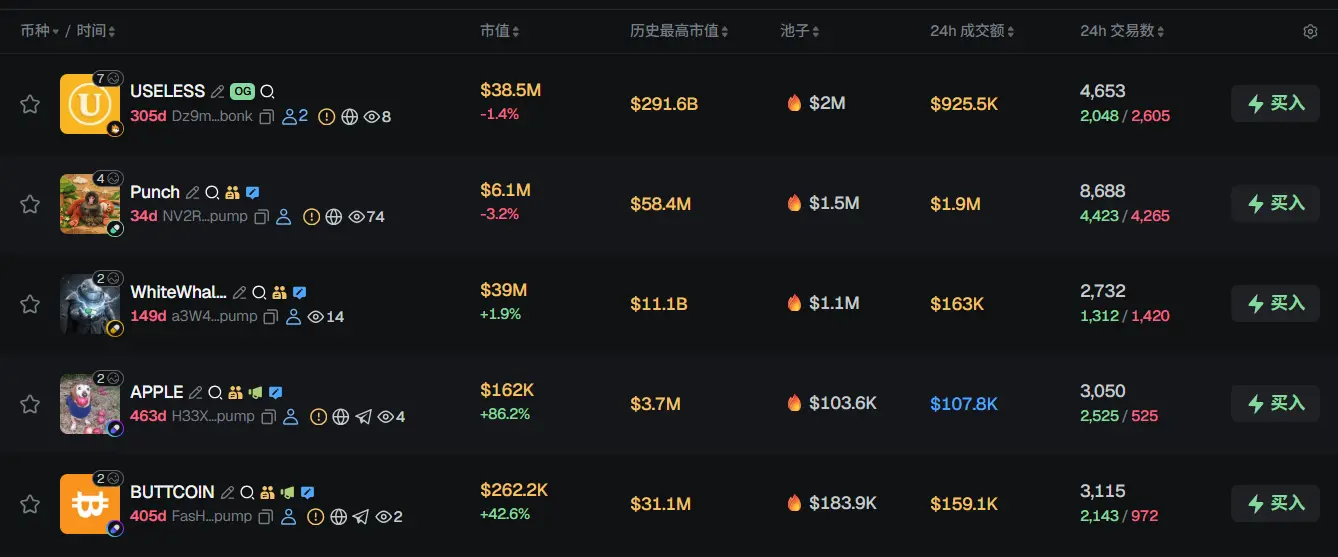Buy BUTTCOIN with its 买入 button
The image size is (1338, 557).
point(1275,503)
